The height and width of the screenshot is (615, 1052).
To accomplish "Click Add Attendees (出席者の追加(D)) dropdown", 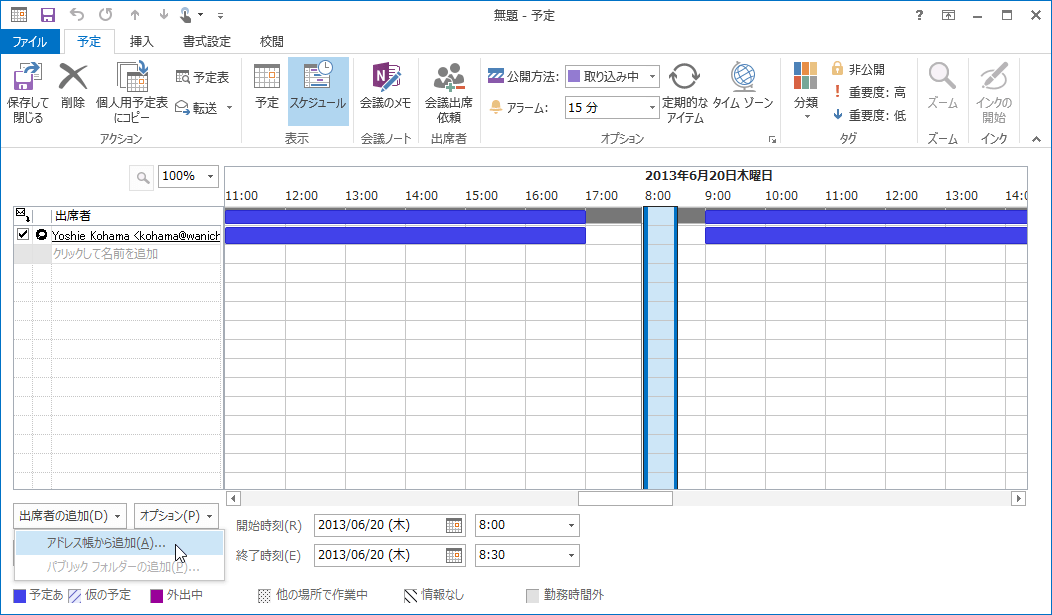I will click(x=70, y=516).
